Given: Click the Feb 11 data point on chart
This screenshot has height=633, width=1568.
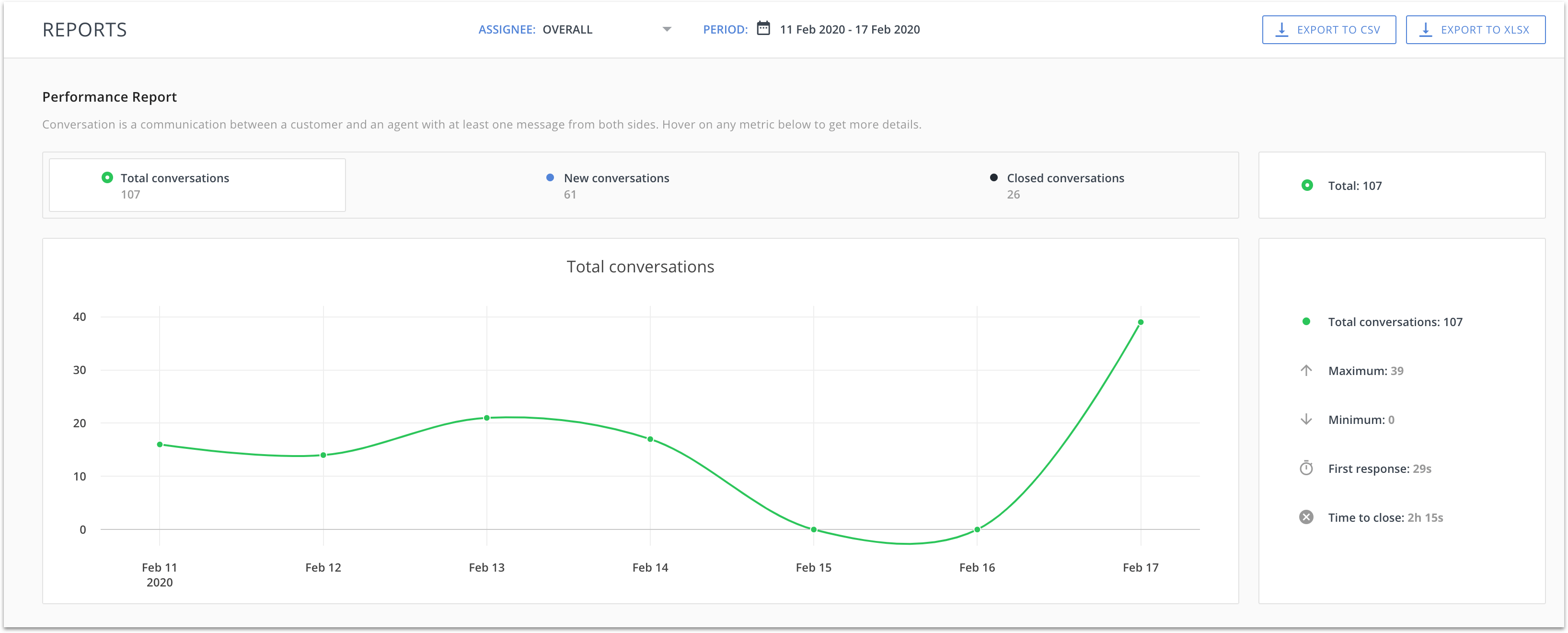Looking at the screenshot, I should (x=160, y=445).
